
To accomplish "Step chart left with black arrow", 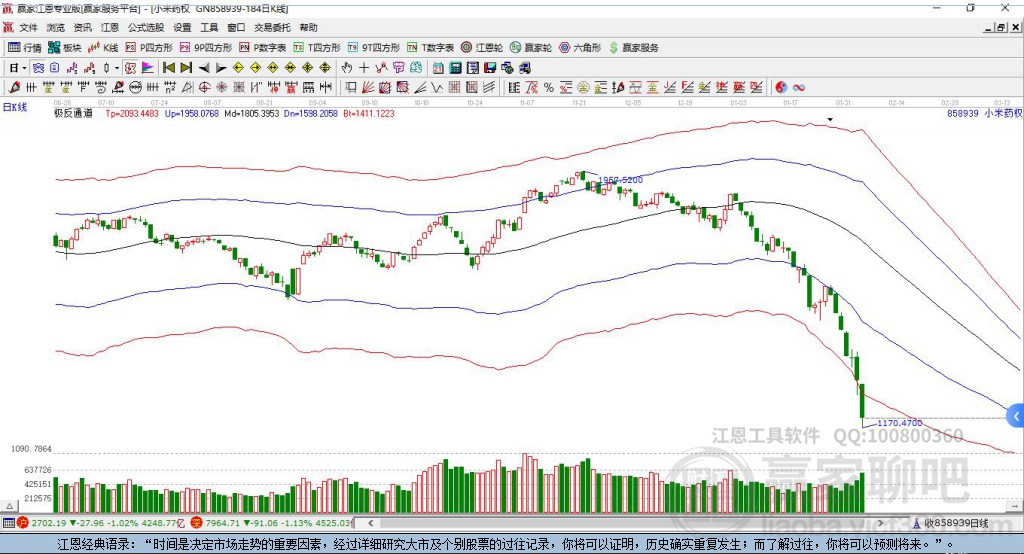I will pyautogui.click(x=204, y=68).
